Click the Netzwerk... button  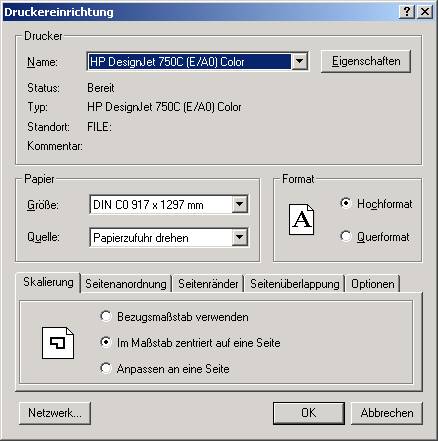(55, 413)
